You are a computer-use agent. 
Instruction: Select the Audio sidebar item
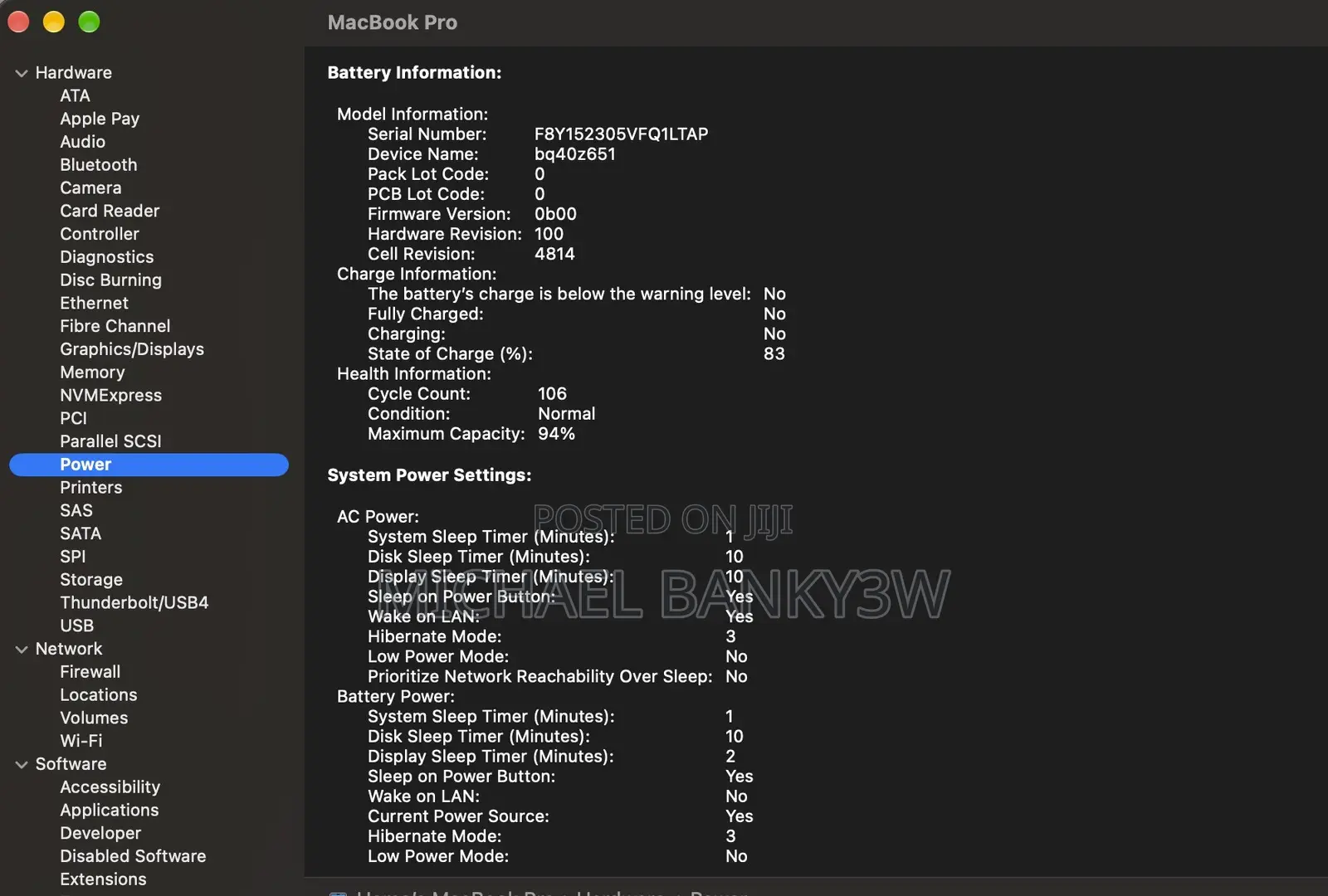point(82,142)
